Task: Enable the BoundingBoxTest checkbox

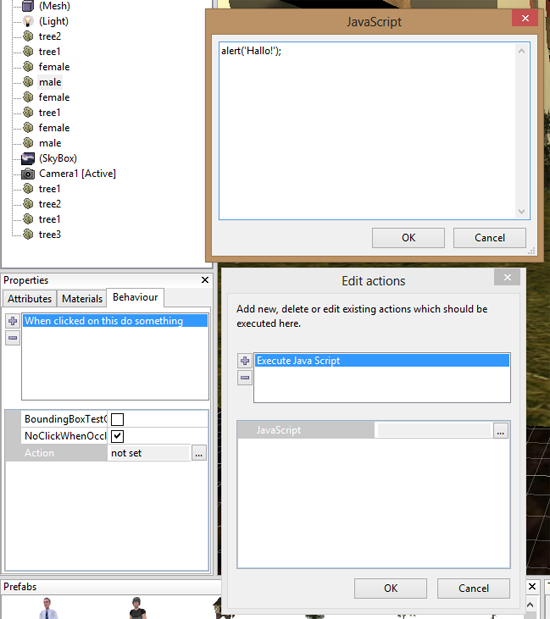Action: click(117, 419)
